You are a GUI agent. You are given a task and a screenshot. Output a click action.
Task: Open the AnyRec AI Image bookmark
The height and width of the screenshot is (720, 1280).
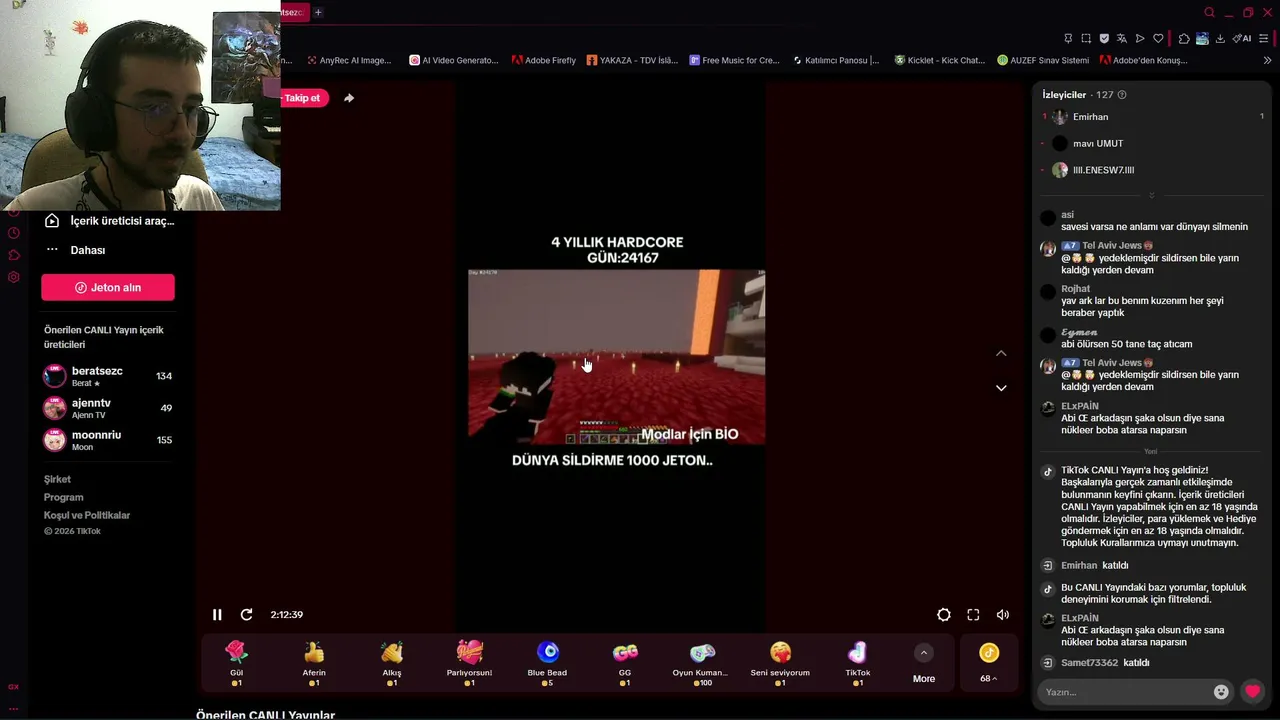[x=349, y=60]
